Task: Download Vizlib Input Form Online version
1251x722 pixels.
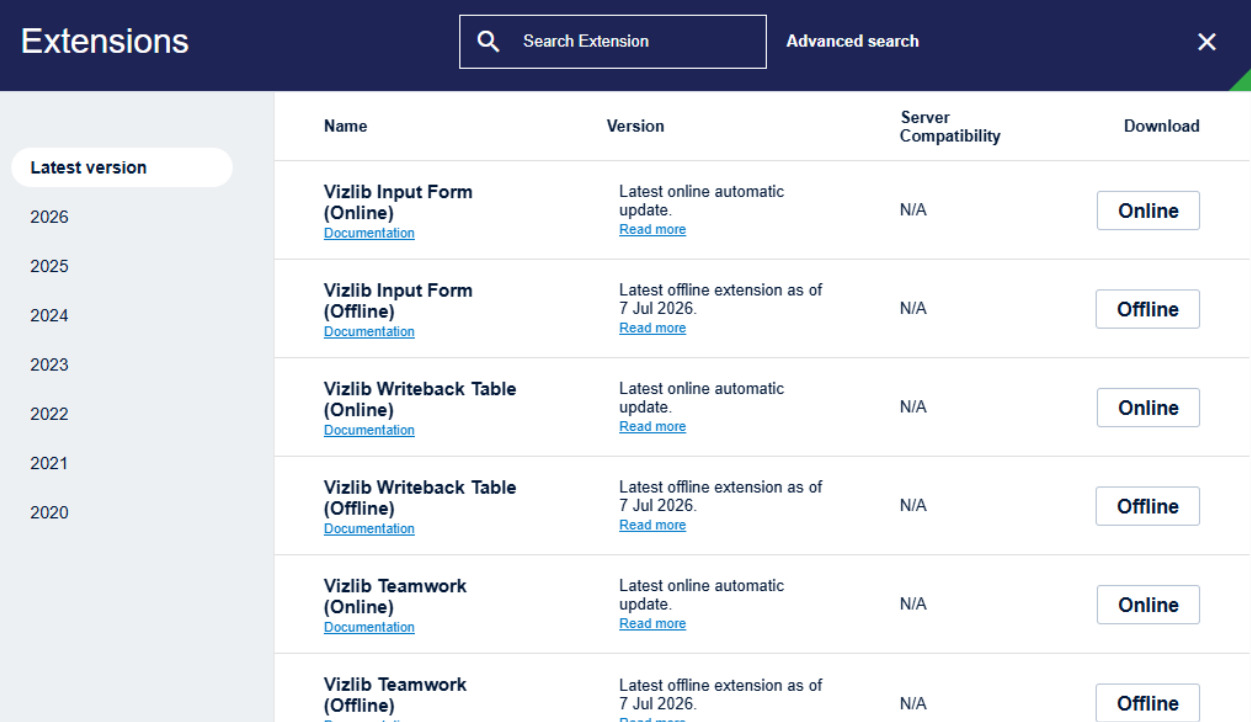Action: tap(1148, 211)
